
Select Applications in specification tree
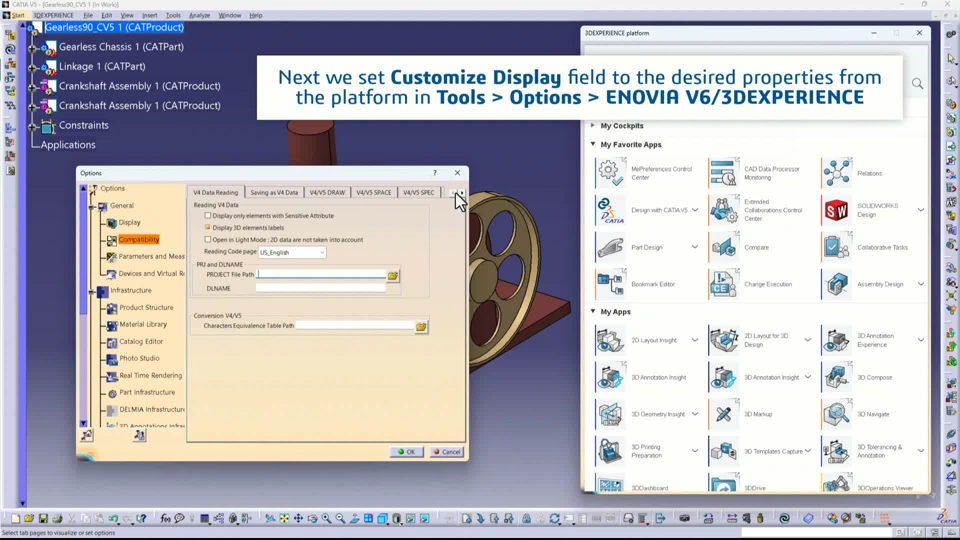pos(68,145)
